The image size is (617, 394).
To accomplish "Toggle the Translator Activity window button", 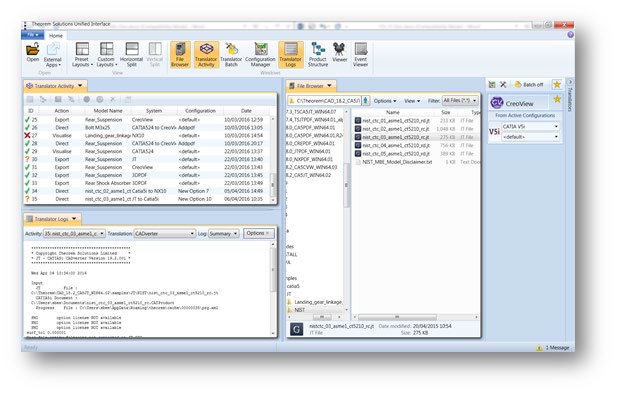I will [206, 55].
